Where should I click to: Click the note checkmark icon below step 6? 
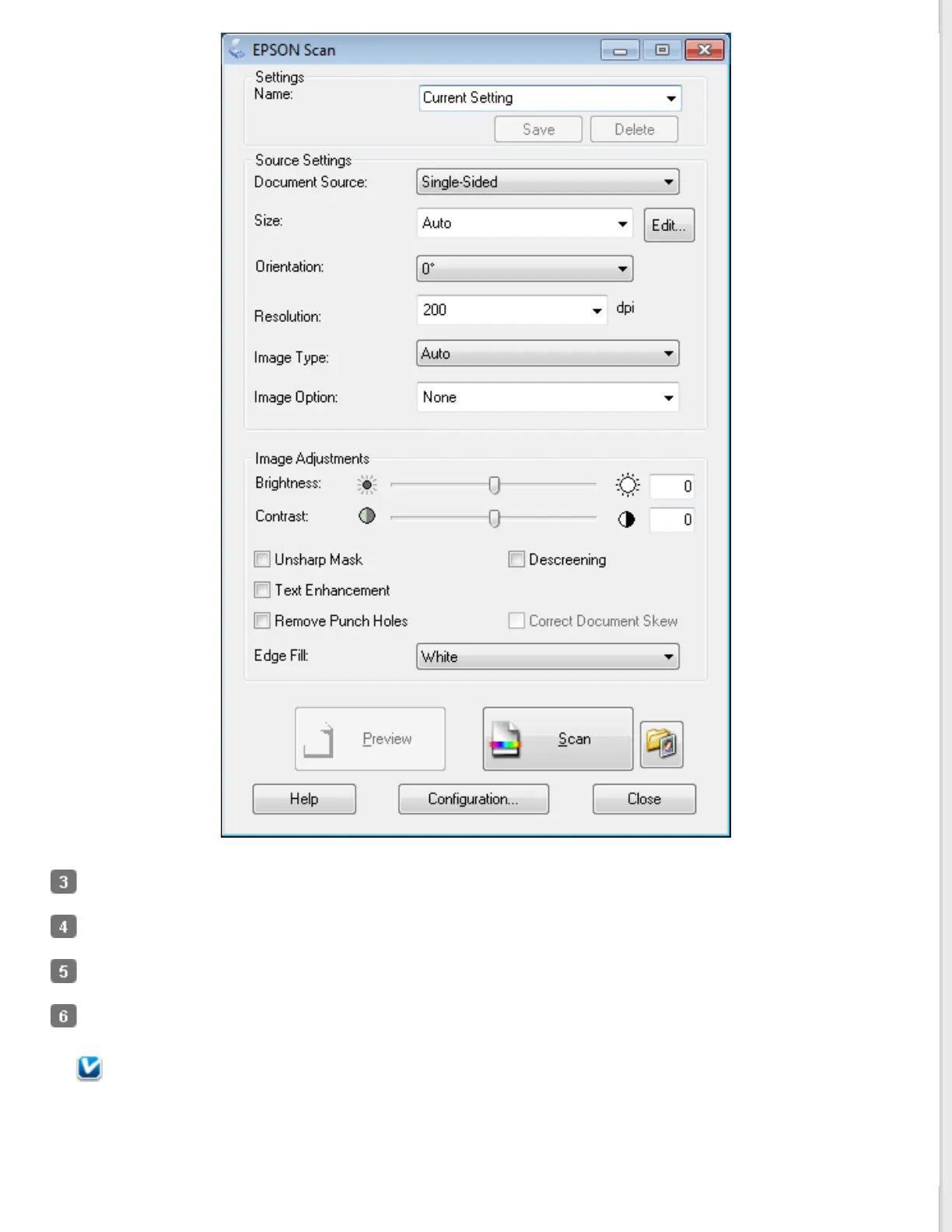coord(89,1068)
